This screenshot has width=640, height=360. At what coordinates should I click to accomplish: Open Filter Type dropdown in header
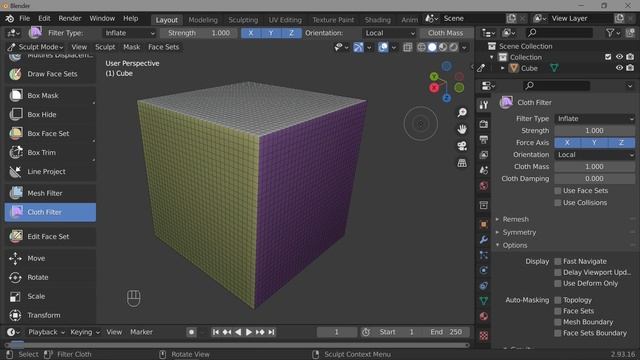[129, 33]
